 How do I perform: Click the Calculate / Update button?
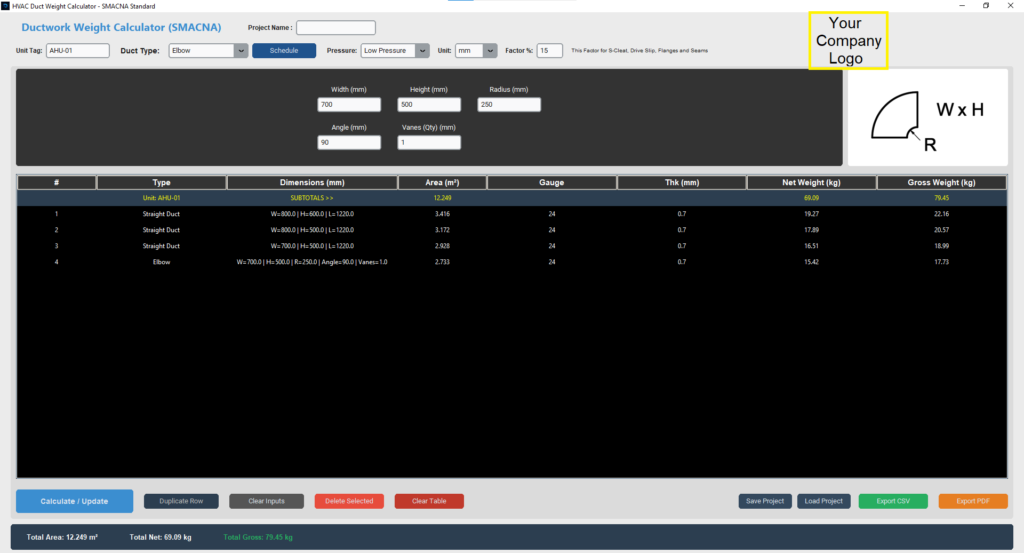(x=74, y=501)
